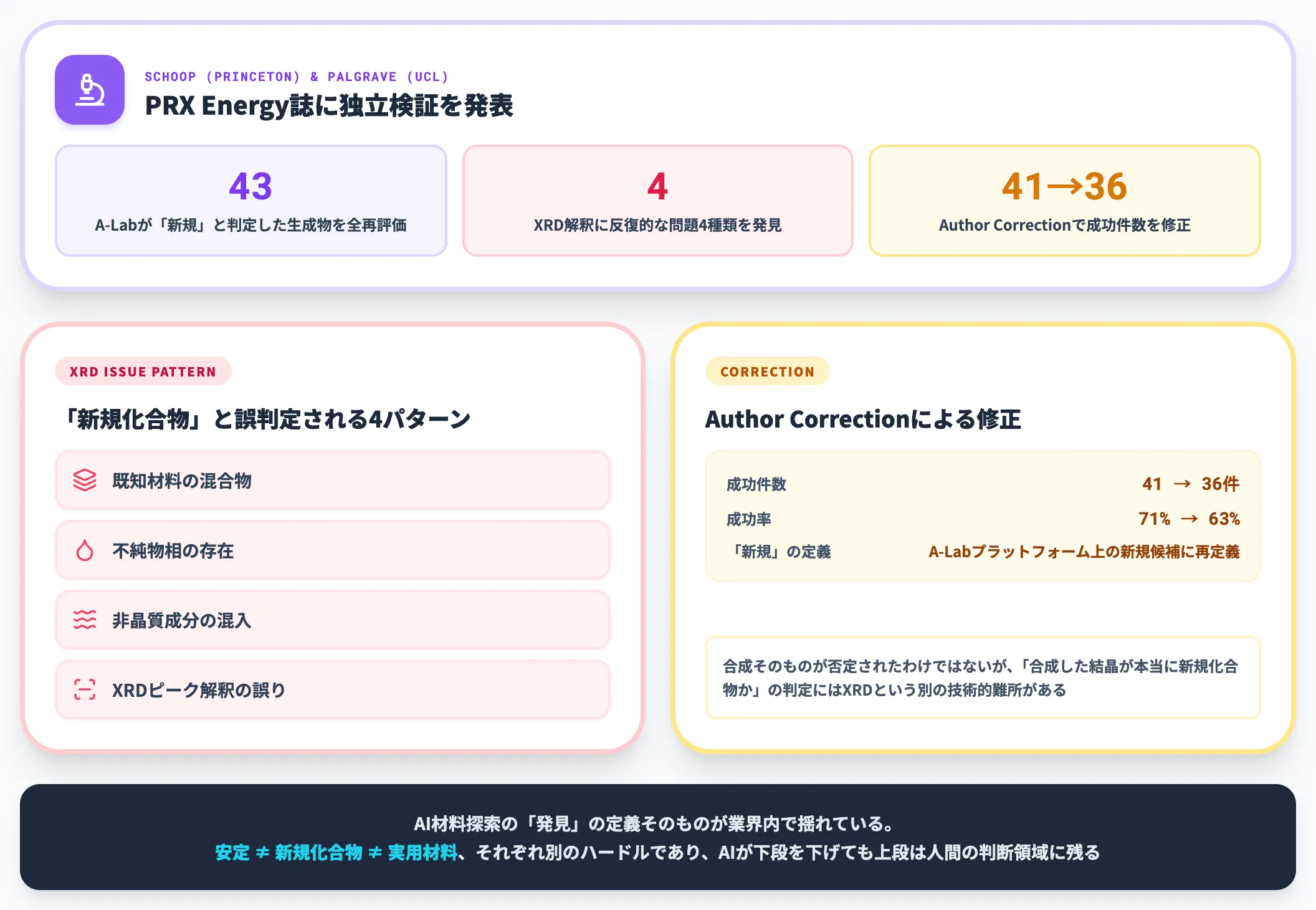Click the purple microscope icon
The width and height of the screenshot is (1316, 910).
[90, 90]
